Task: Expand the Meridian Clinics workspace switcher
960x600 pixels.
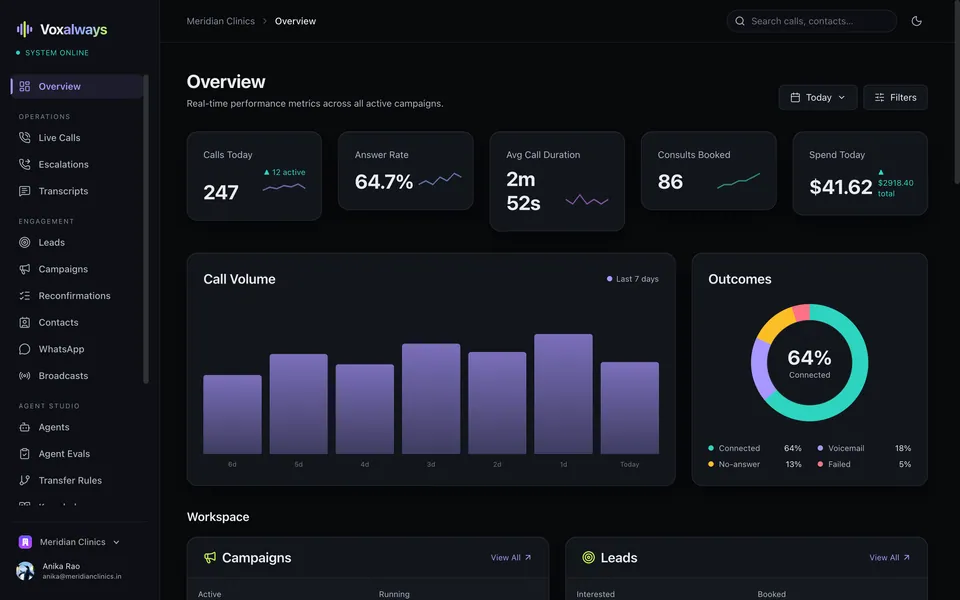Action: pos(69,542)
